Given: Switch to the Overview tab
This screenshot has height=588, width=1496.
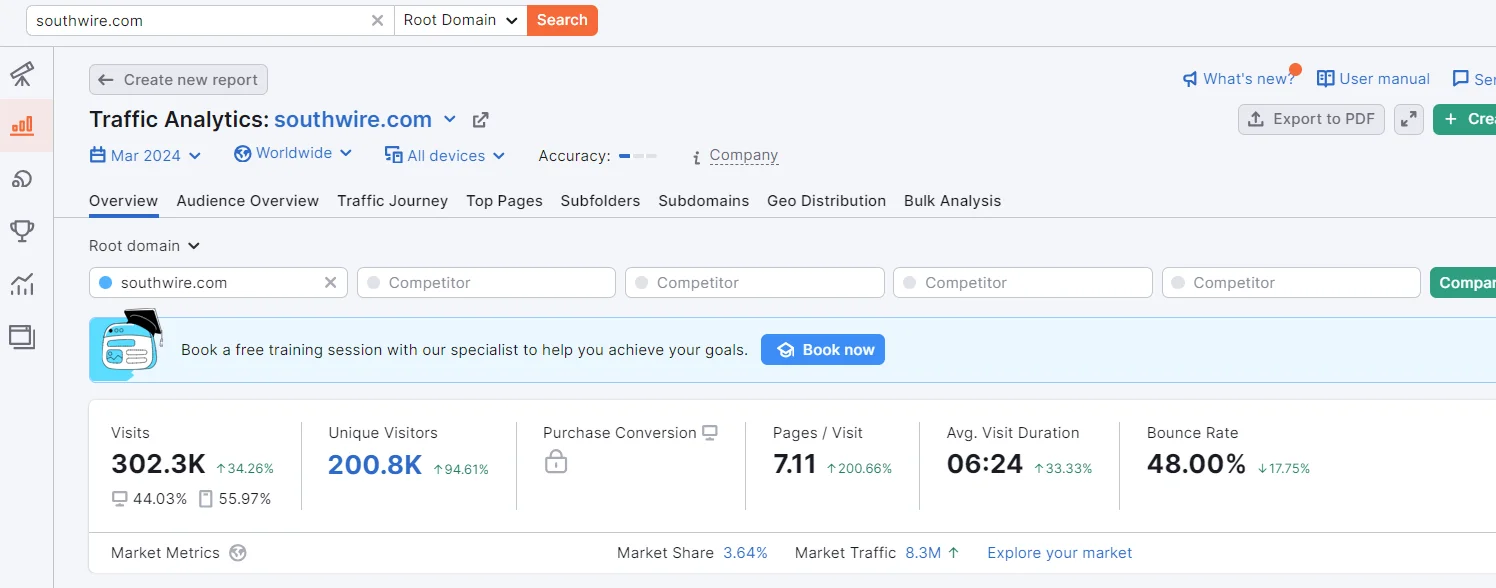Looking at the screenshot, I should (x=124, y=201).
